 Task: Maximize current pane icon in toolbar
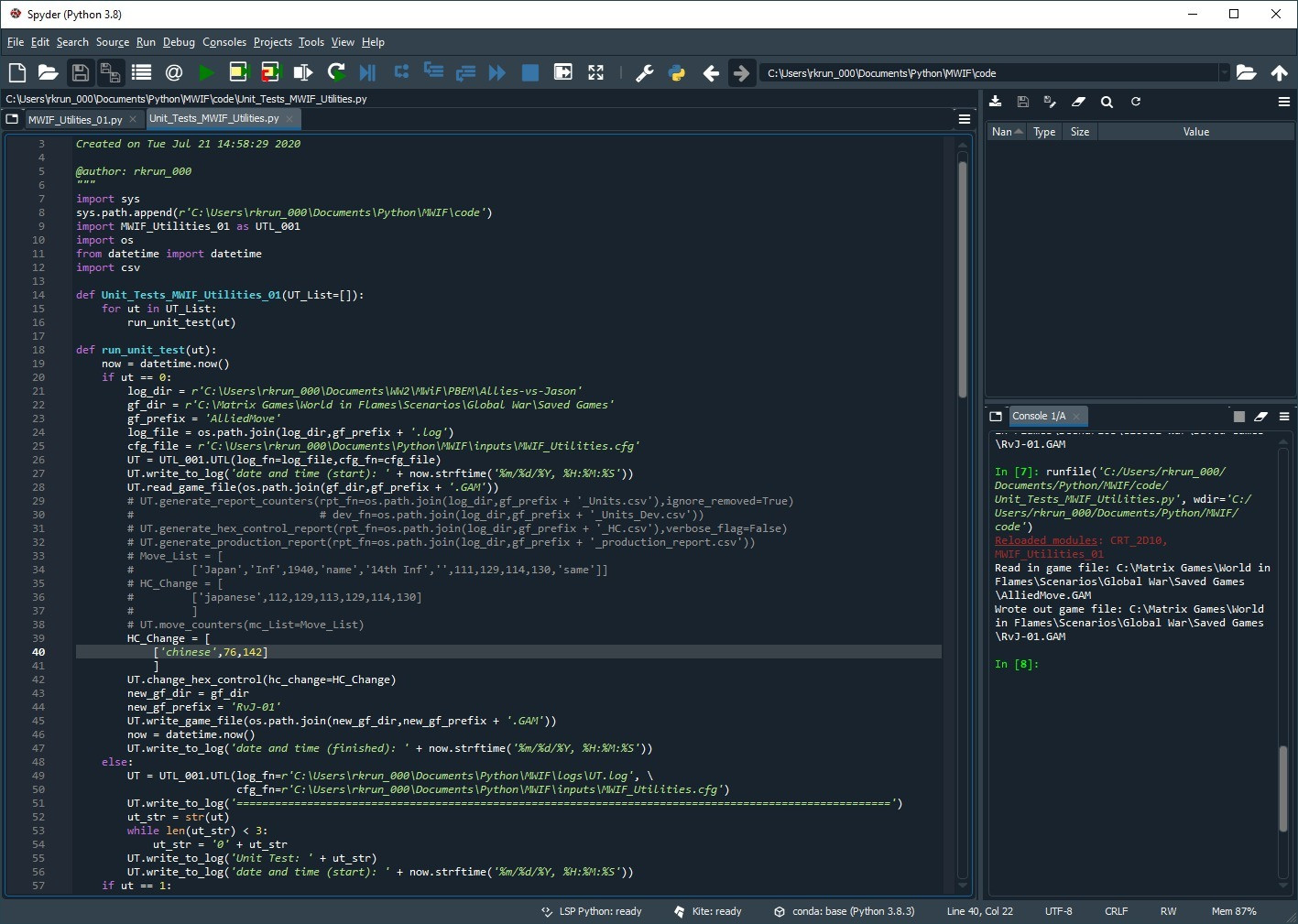click(563, 72)
